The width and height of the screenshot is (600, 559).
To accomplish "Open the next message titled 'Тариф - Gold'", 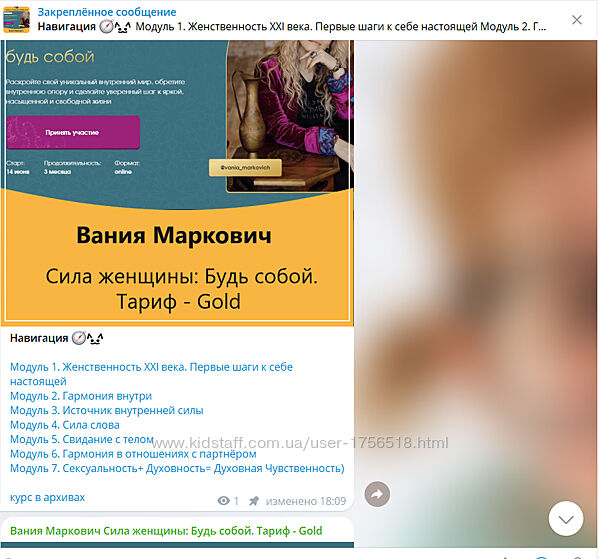I will (x=166, y=530).
